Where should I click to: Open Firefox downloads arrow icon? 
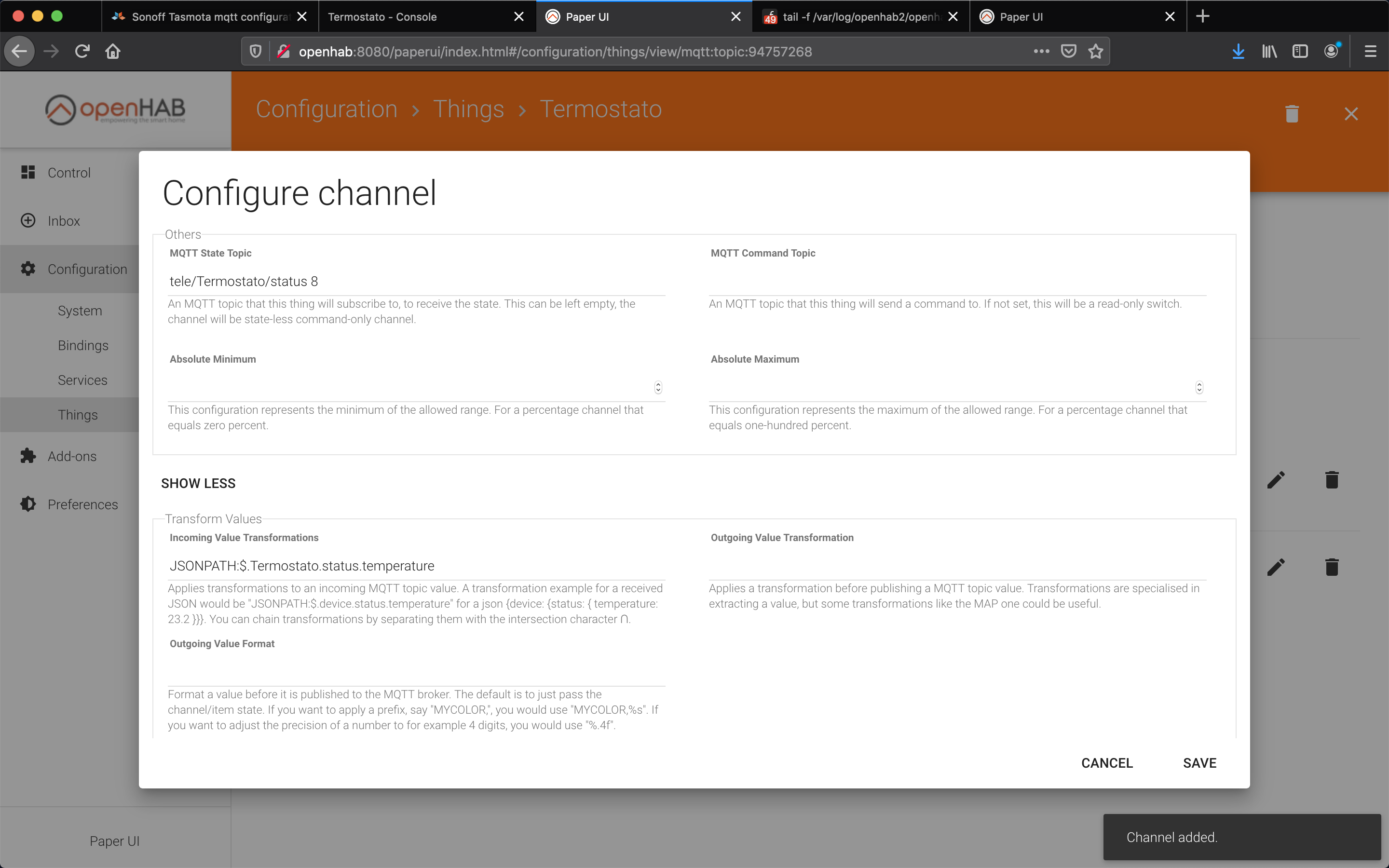[1238, 52]
